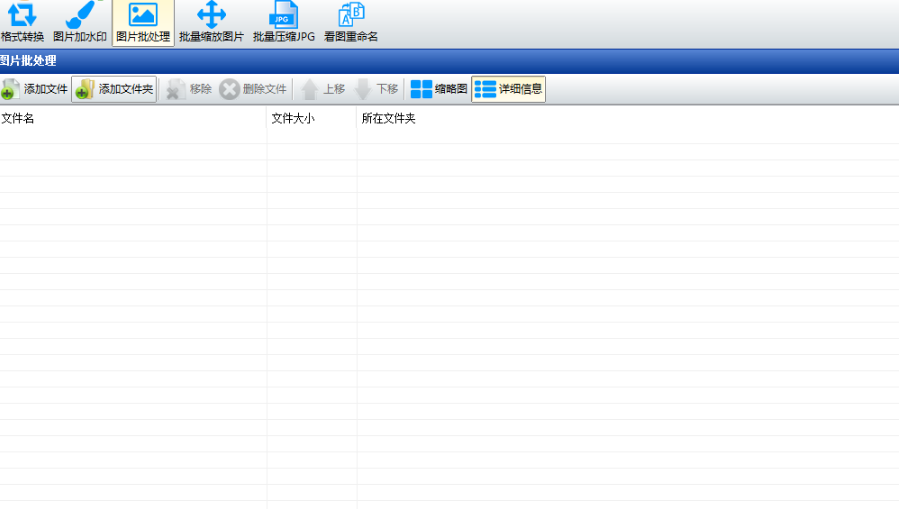Click the divider between 文件大小 and 所在文件夹
Screen dimensions: 899x509
click(x=357, y=118)
